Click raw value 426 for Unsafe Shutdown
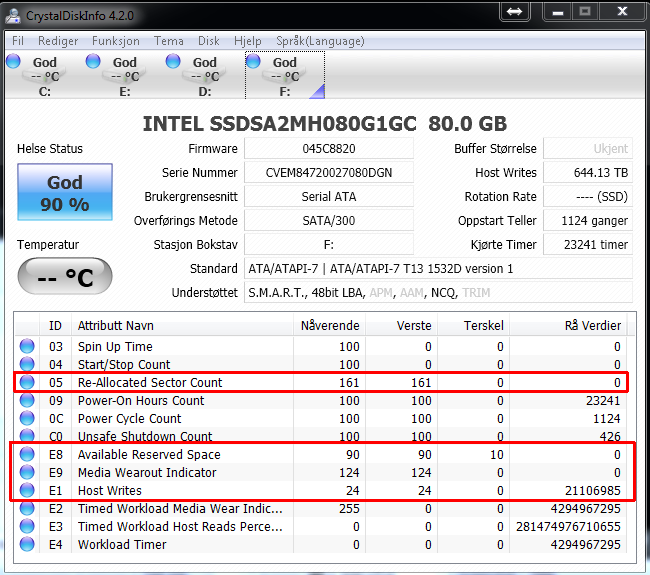650x575 pixels. coord(610,437)
